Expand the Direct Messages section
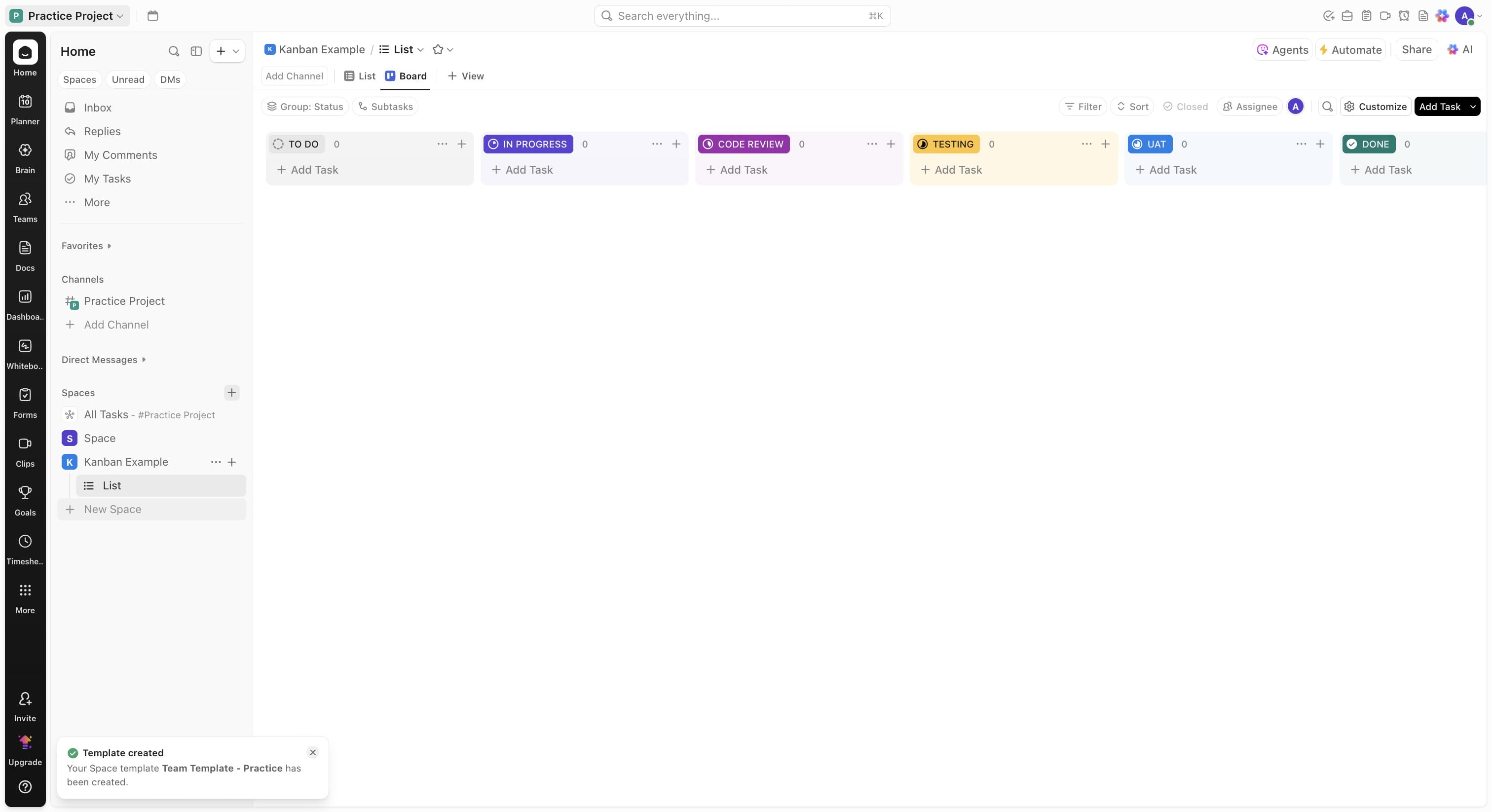 pos(104,360)
